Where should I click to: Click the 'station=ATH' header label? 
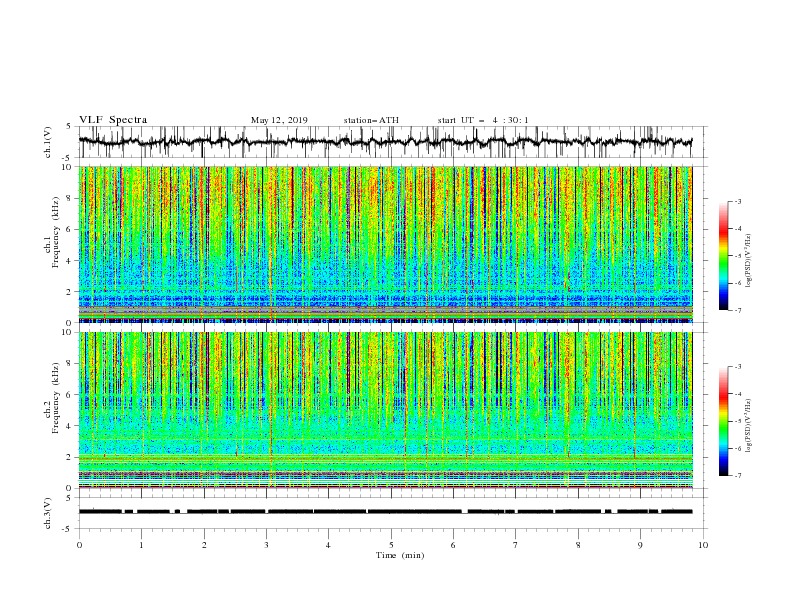pos(371,120)
